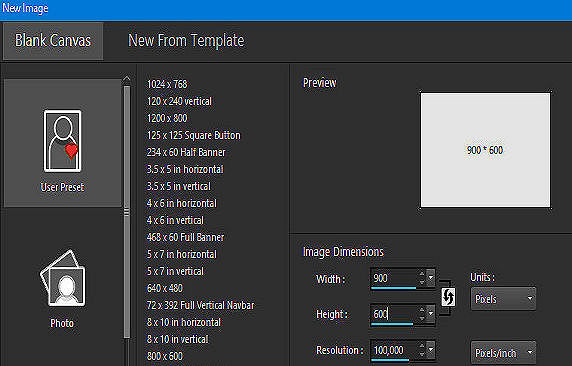
Task: Increase Width with the up arrow
Action: [422, 273]
